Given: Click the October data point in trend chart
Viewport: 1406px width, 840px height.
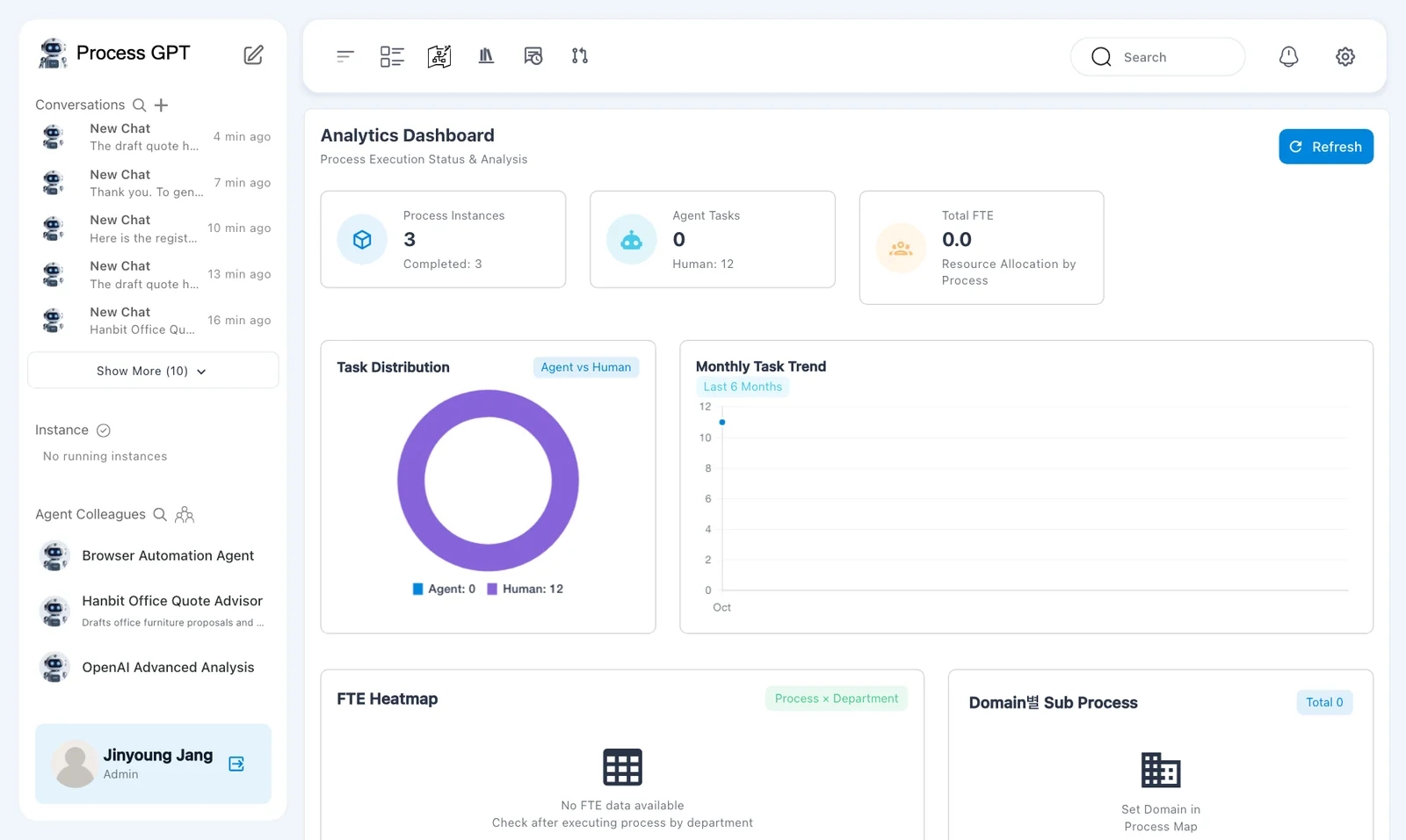Looking at the screenshot, I should coord(722,423).
